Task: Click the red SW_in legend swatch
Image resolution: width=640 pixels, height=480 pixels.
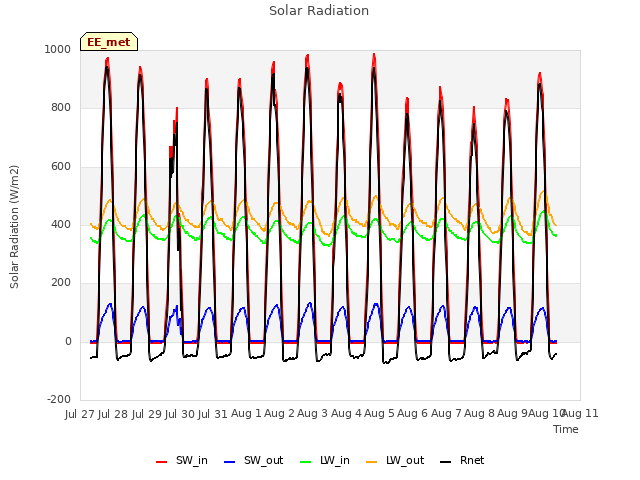Action: click(162, 462)
